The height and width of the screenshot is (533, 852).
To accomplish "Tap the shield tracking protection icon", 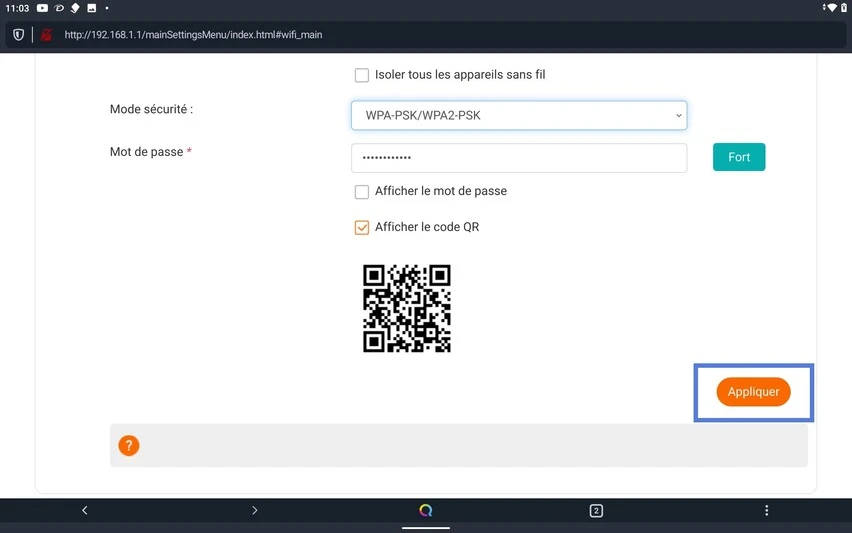I will (x=18, y=35).
